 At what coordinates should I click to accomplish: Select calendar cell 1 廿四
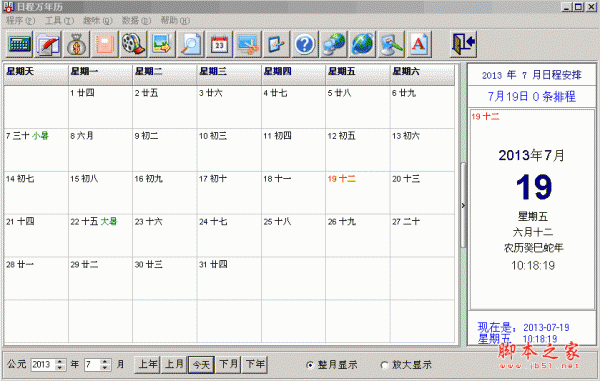click(100, 107)
